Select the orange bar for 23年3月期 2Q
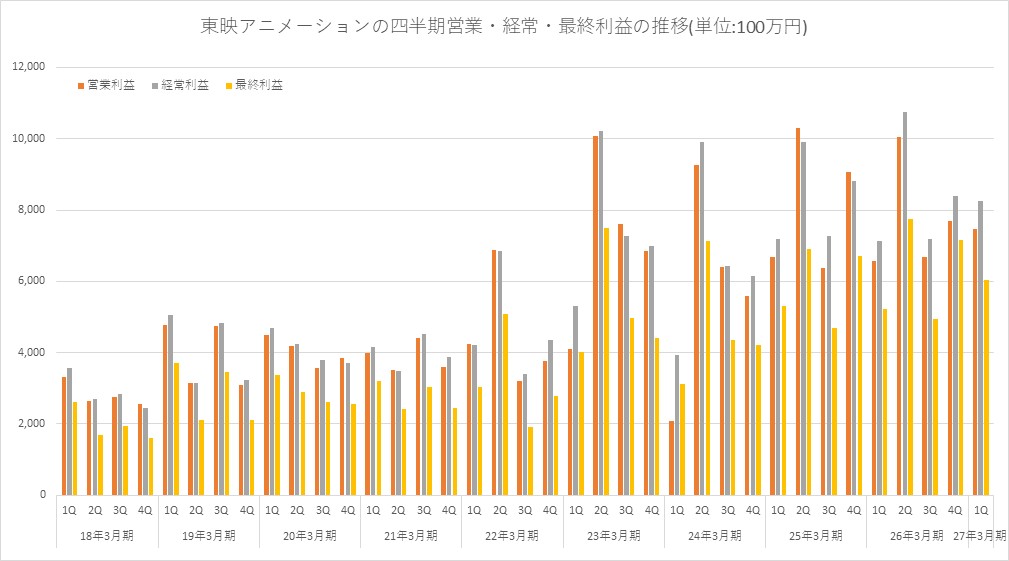The width and height of the screenshot is (1009, 561). (595, 315)
